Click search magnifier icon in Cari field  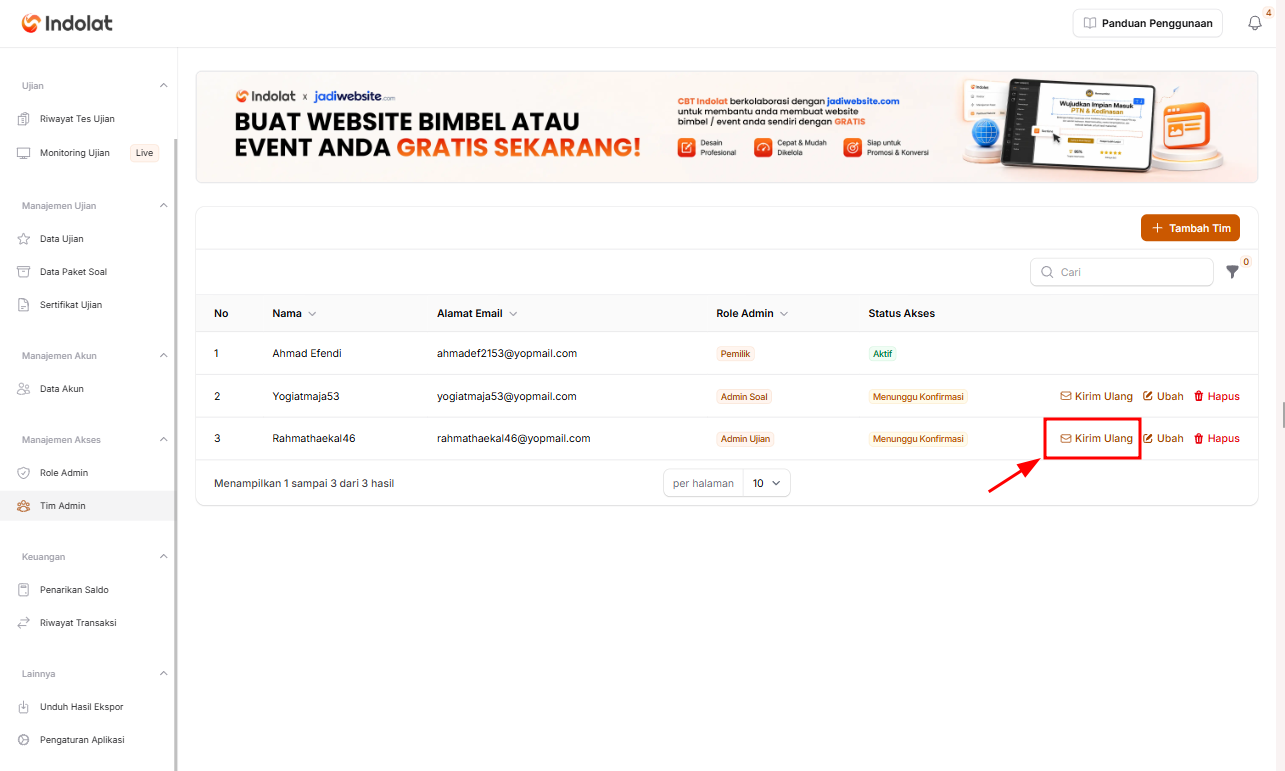pyautogui.click(x=1047, y=272)
